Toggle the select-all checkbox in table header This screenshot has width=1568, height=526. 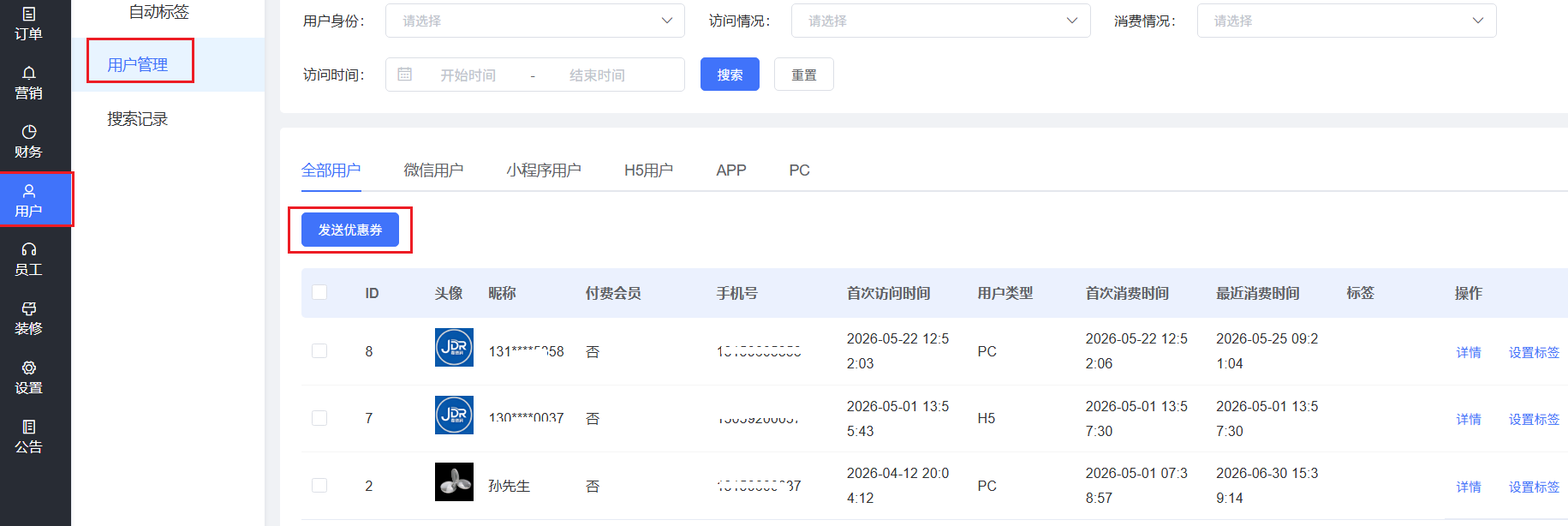[x=319, y=292]
